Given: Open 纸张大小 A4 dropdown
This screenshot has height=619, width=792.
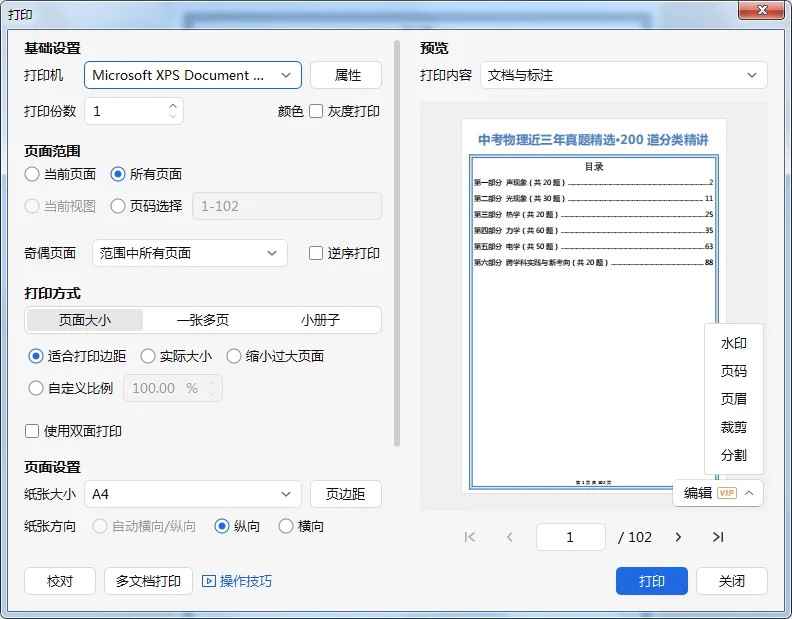Looking at the screenshot, I should point(193,494).
